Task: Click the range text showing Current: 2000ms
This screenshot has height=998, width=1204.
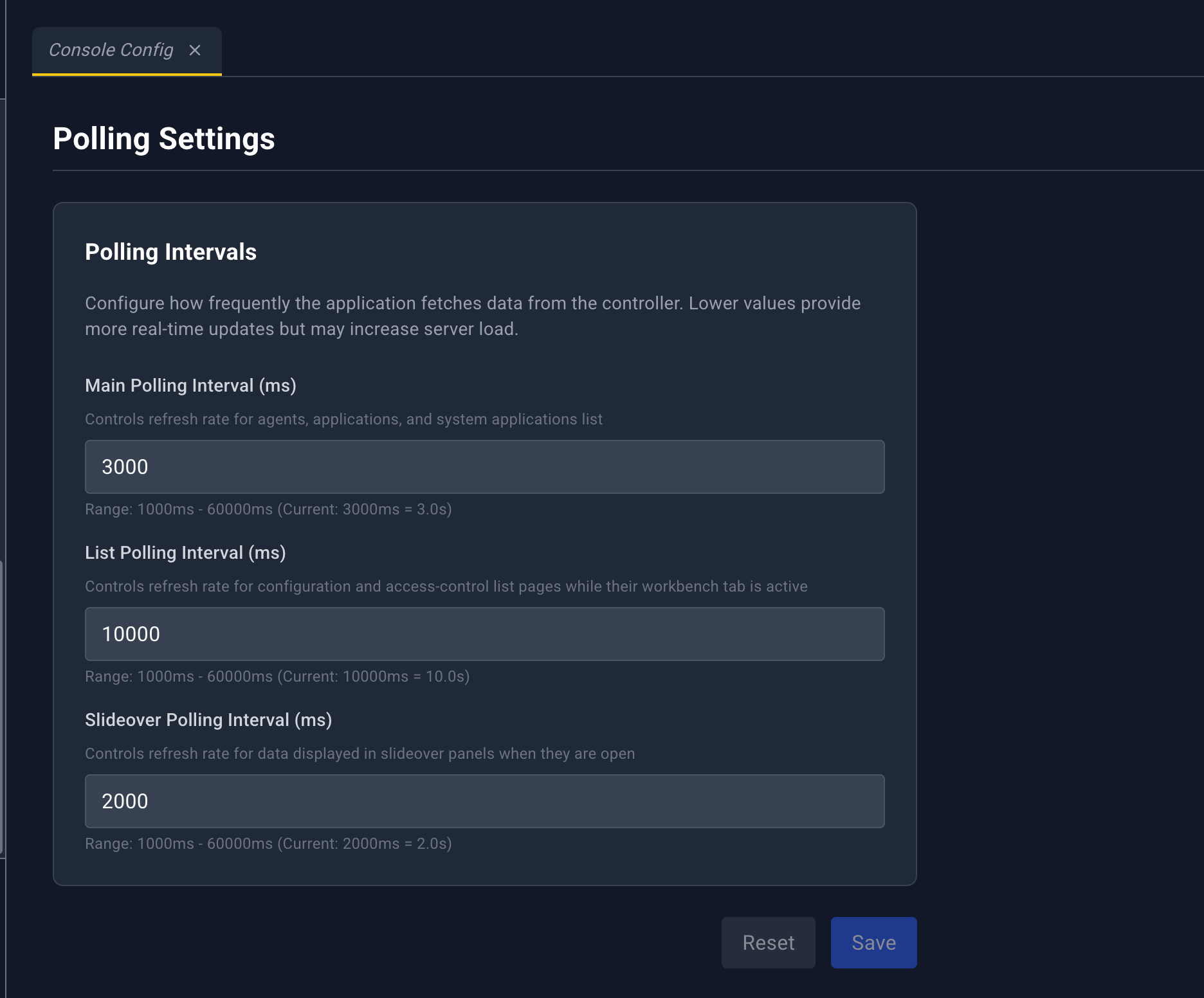Action: pos(268,844)
